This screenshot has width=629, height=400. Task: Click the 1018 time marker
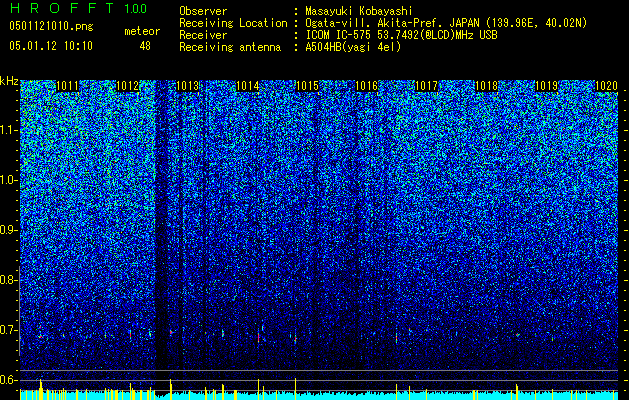tap(487, 86)
